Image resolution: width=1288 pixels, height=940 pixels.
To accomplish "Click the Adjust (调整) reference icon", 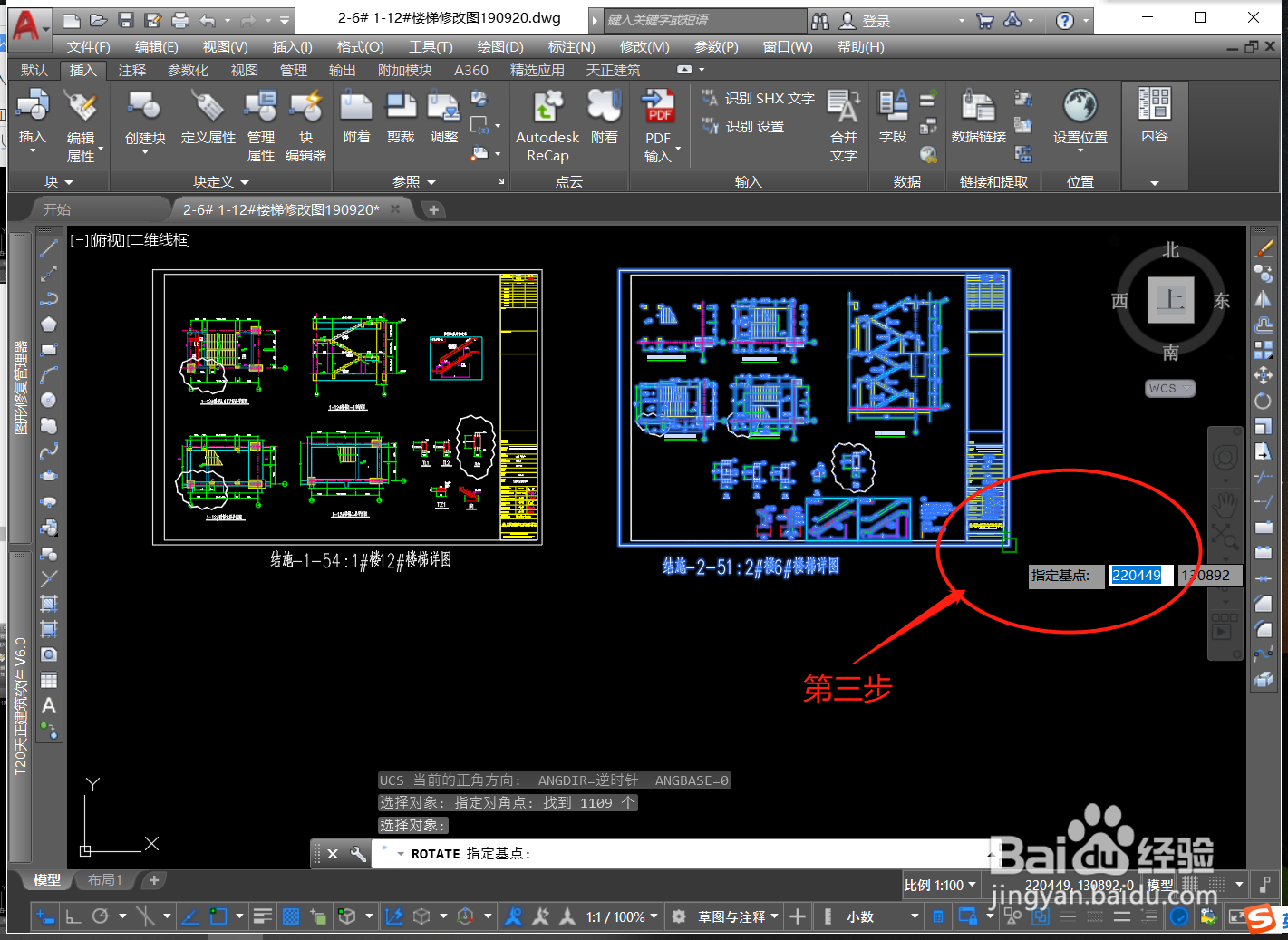I will click(444, 106).
